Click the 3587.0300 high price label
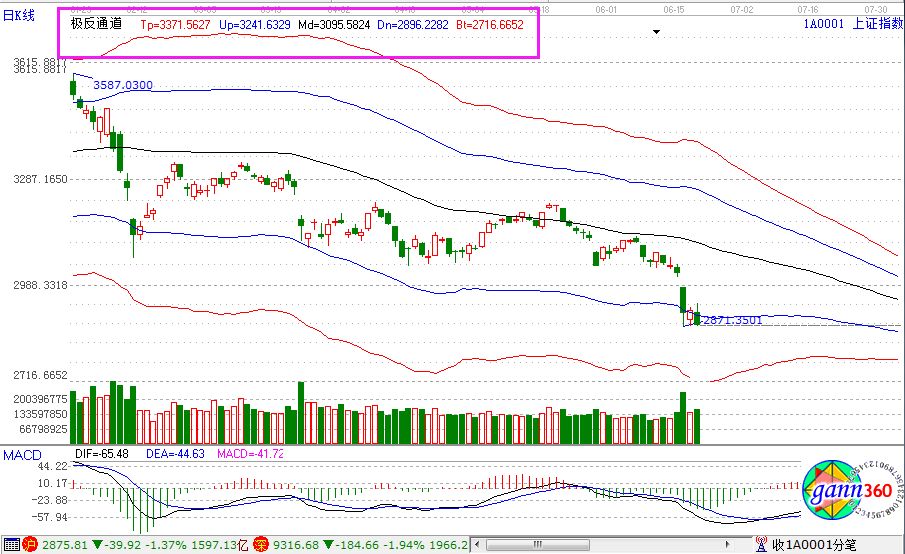The height and width of the screenshot is (554, 905). point(123,86)
